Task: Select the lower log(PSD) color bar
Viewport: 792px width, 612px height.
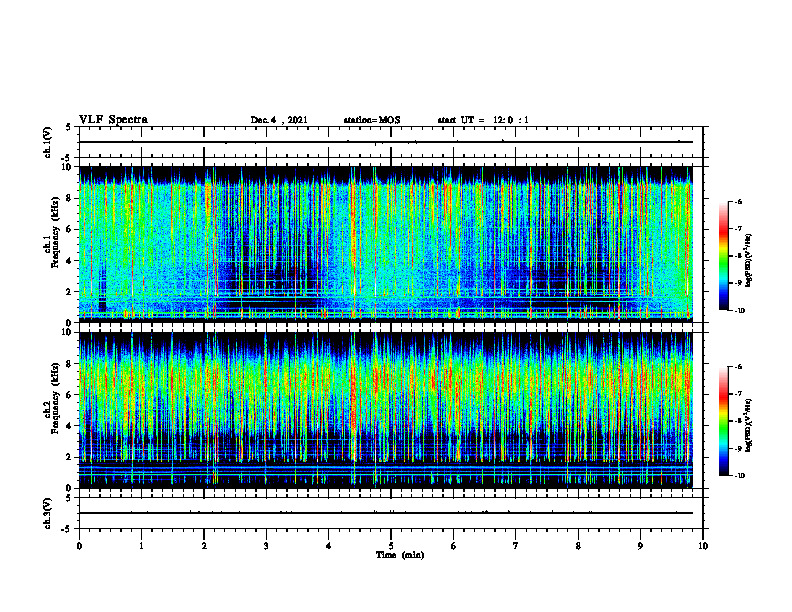Action: pos(723,421)
